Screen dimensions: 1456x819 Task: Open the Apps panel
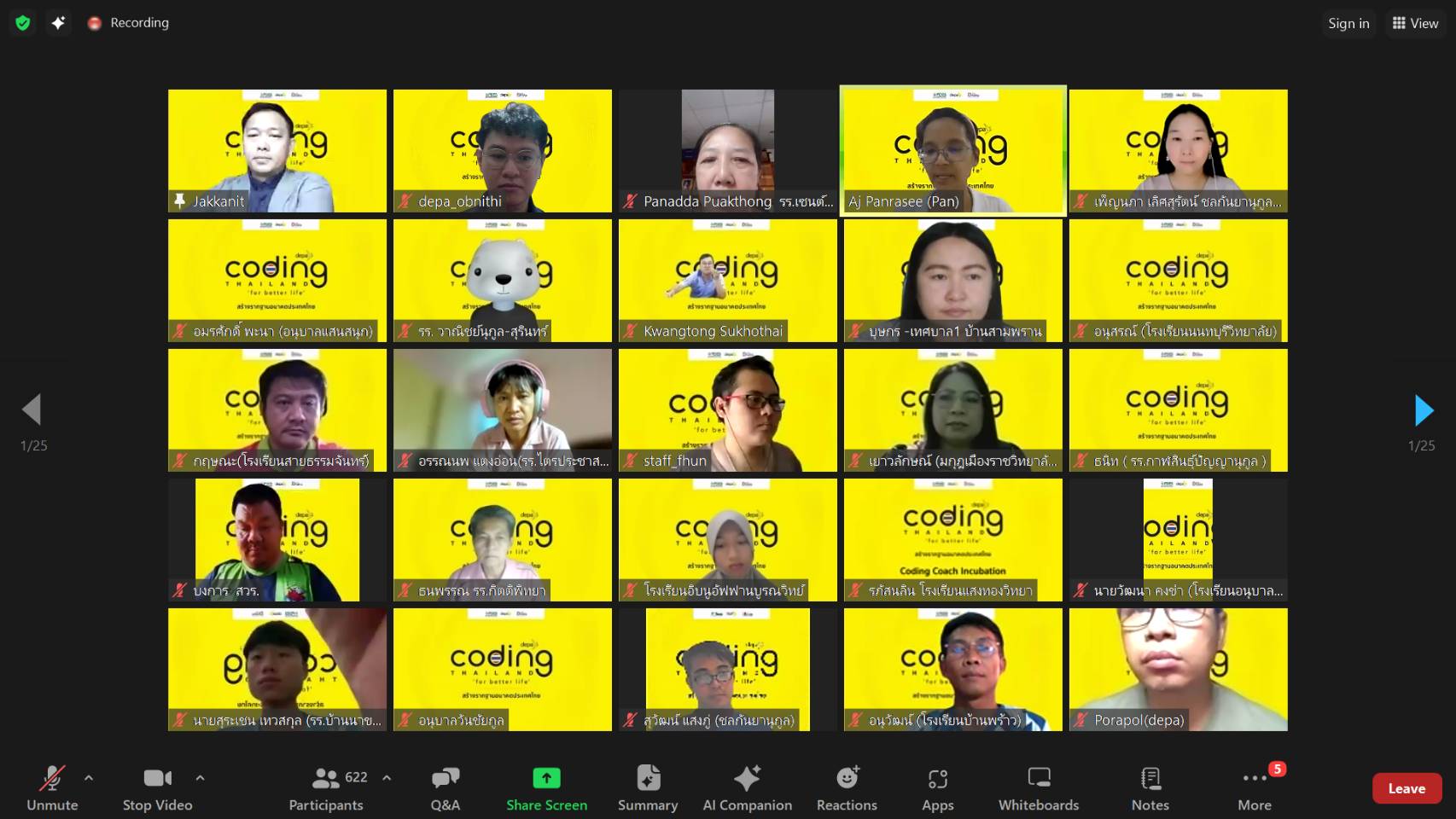(937, 787)
